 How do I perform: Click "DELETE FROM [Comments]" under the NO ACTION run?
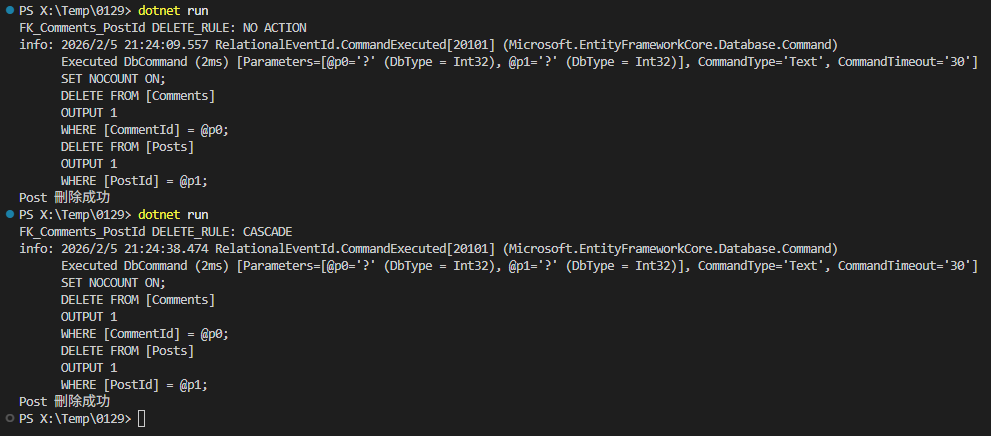coord(137,95)
